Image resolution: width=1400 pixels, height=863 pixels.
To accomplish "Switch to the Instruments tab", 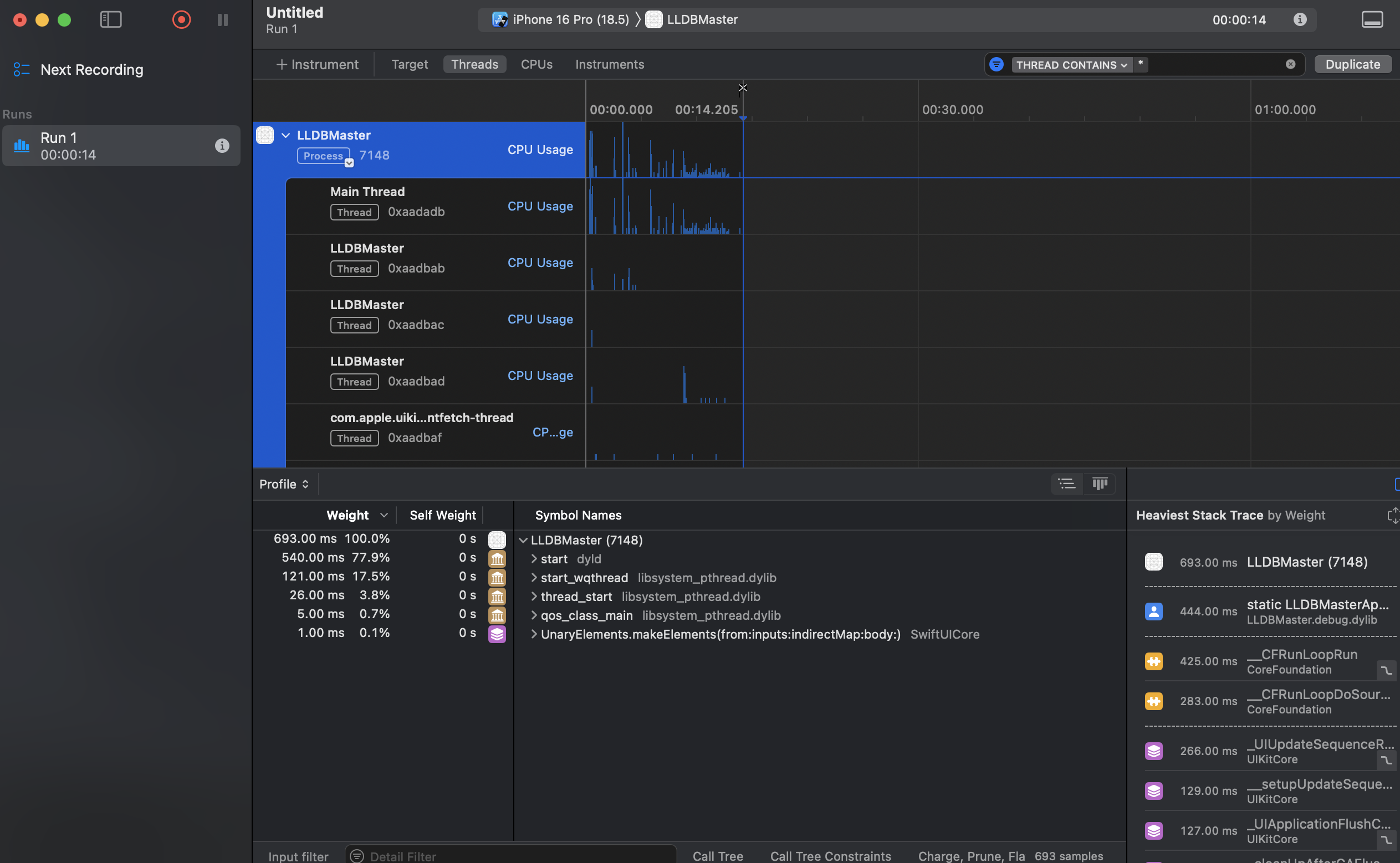I will (x=609, y=64).
